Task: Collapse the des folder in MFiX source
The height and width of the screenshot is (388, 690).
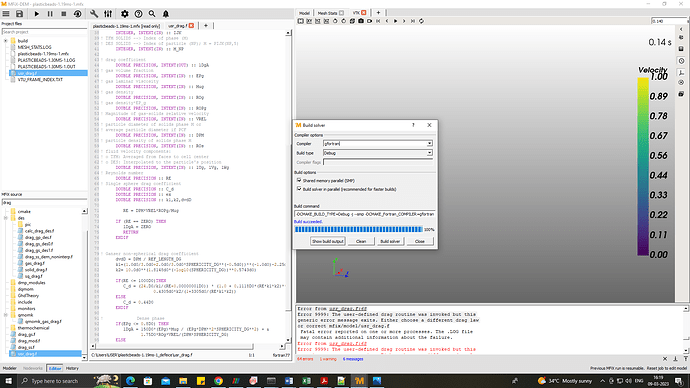Action: coord(6,218)
